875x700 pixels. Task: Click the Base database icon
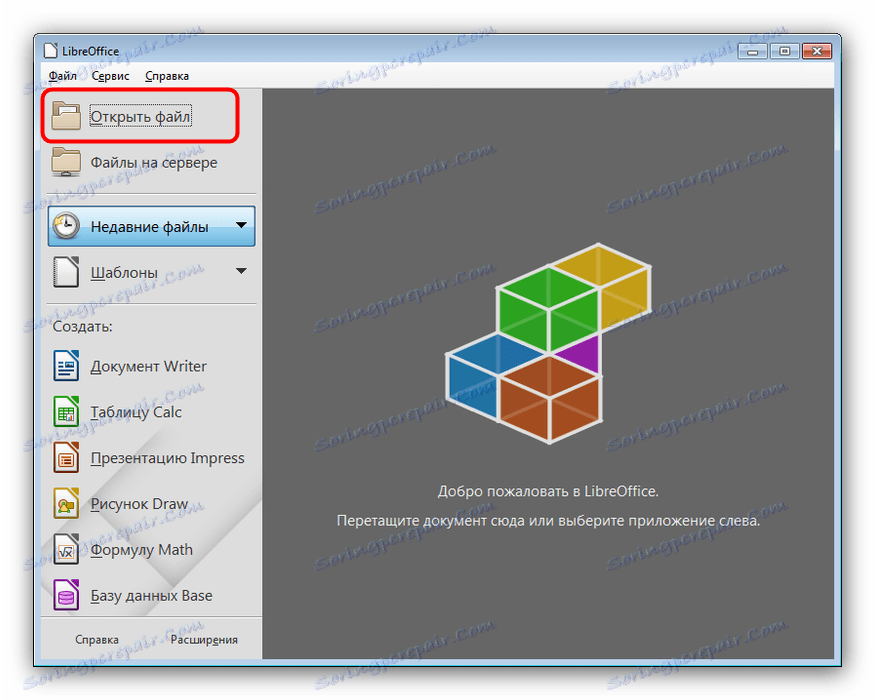click(x=66, y=595)
